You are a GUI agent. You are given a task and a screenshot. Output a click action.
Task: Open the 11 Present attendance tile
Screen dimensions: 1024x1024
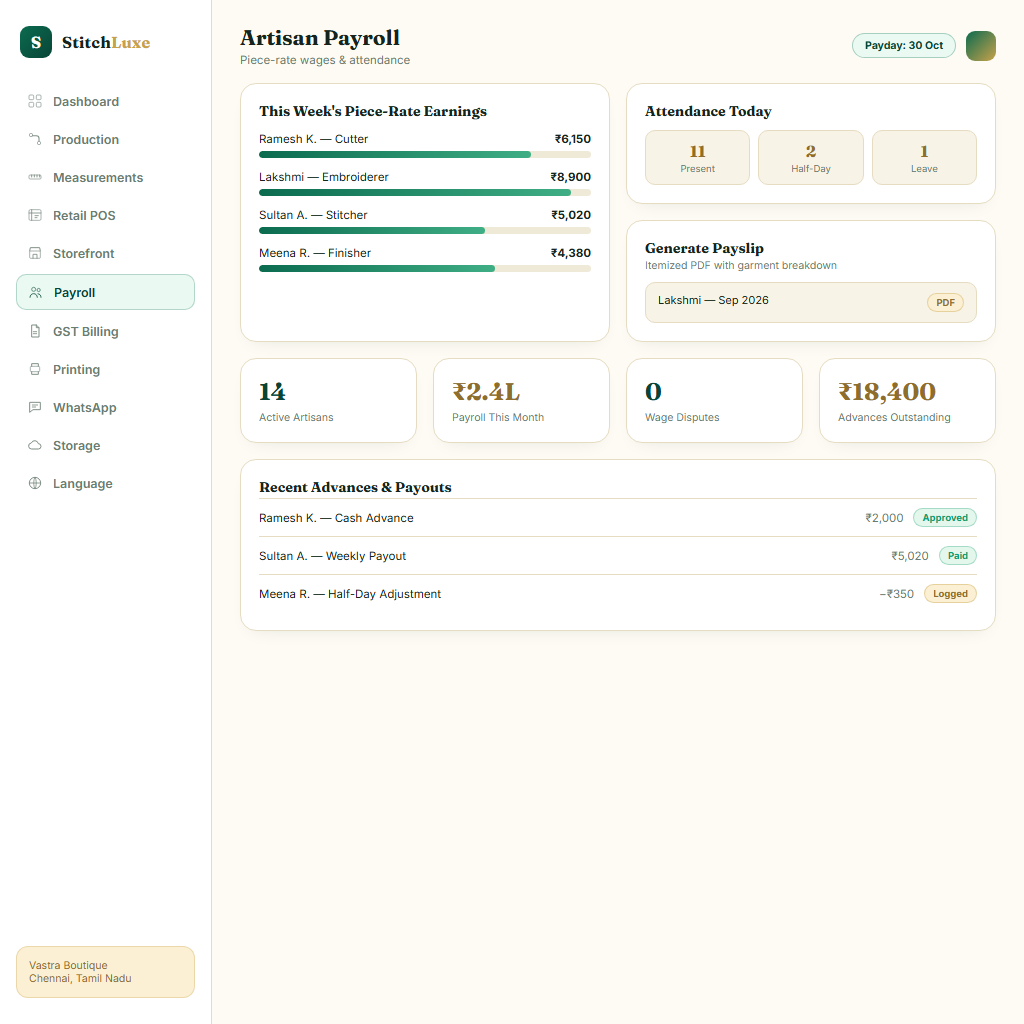(x=697, y=157)
